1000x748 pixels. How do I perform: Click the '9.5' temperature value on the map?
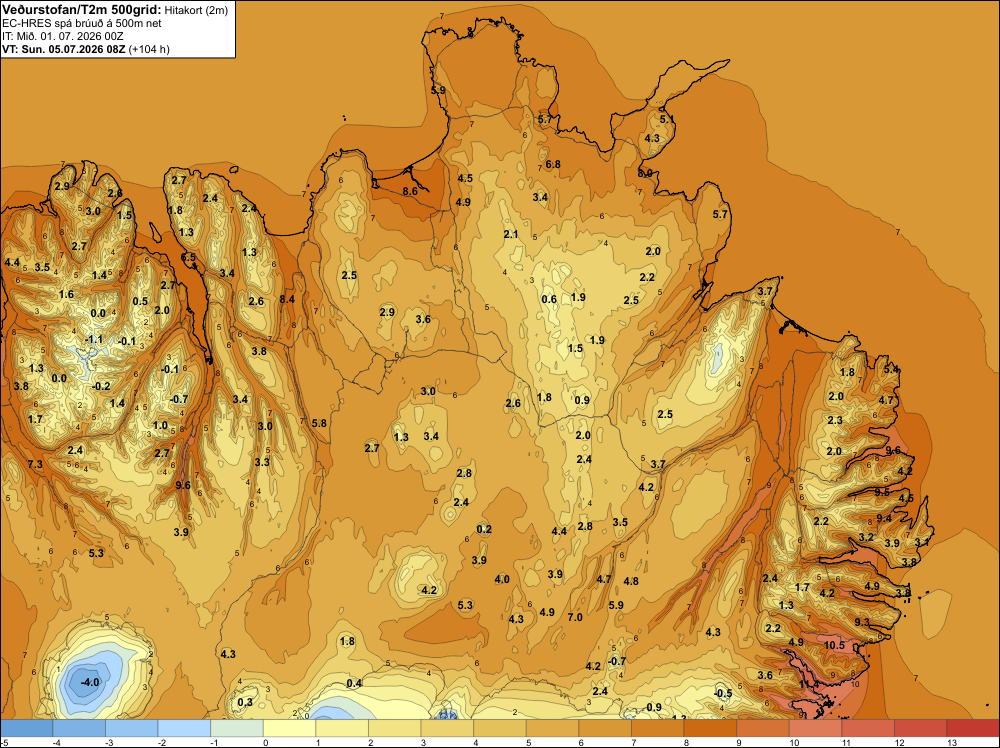click(x=882, y=492)
